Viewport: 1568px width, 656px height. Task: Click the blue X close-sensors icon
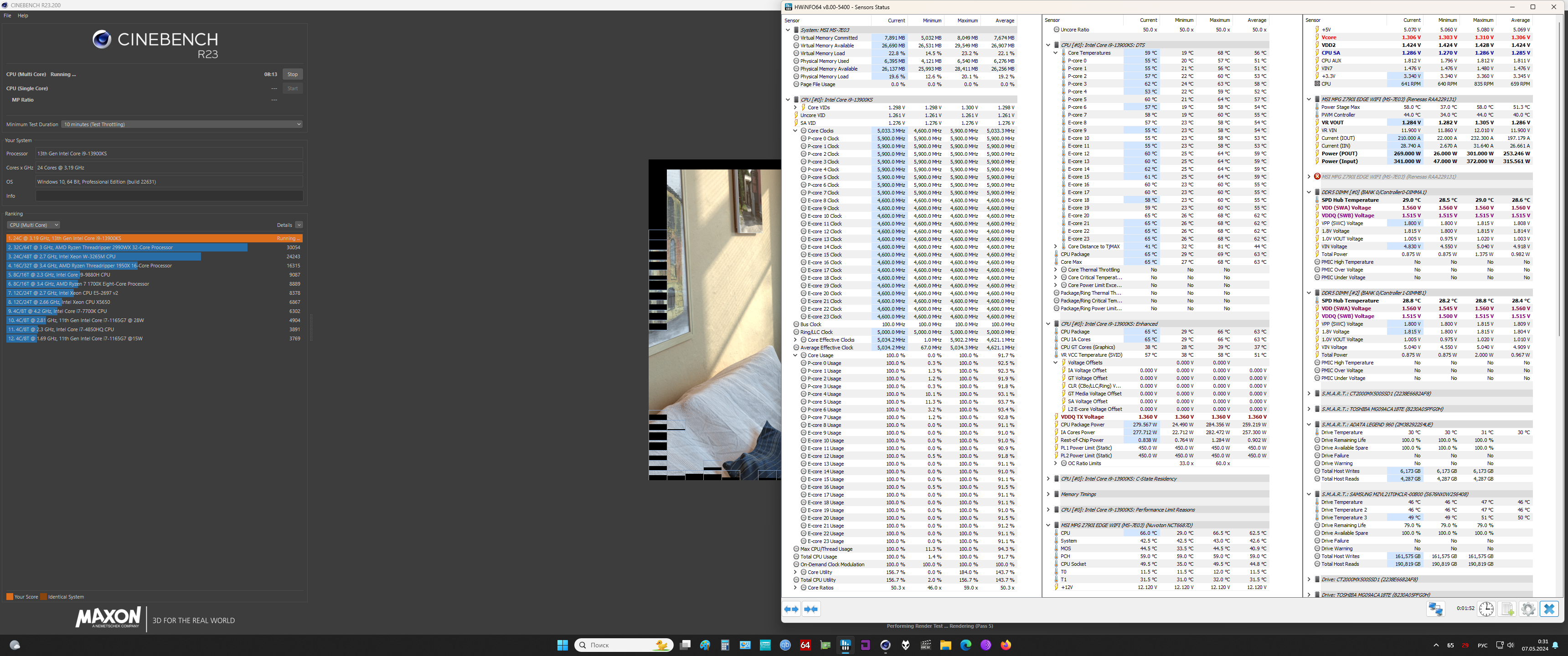(x=1549, y=609)
